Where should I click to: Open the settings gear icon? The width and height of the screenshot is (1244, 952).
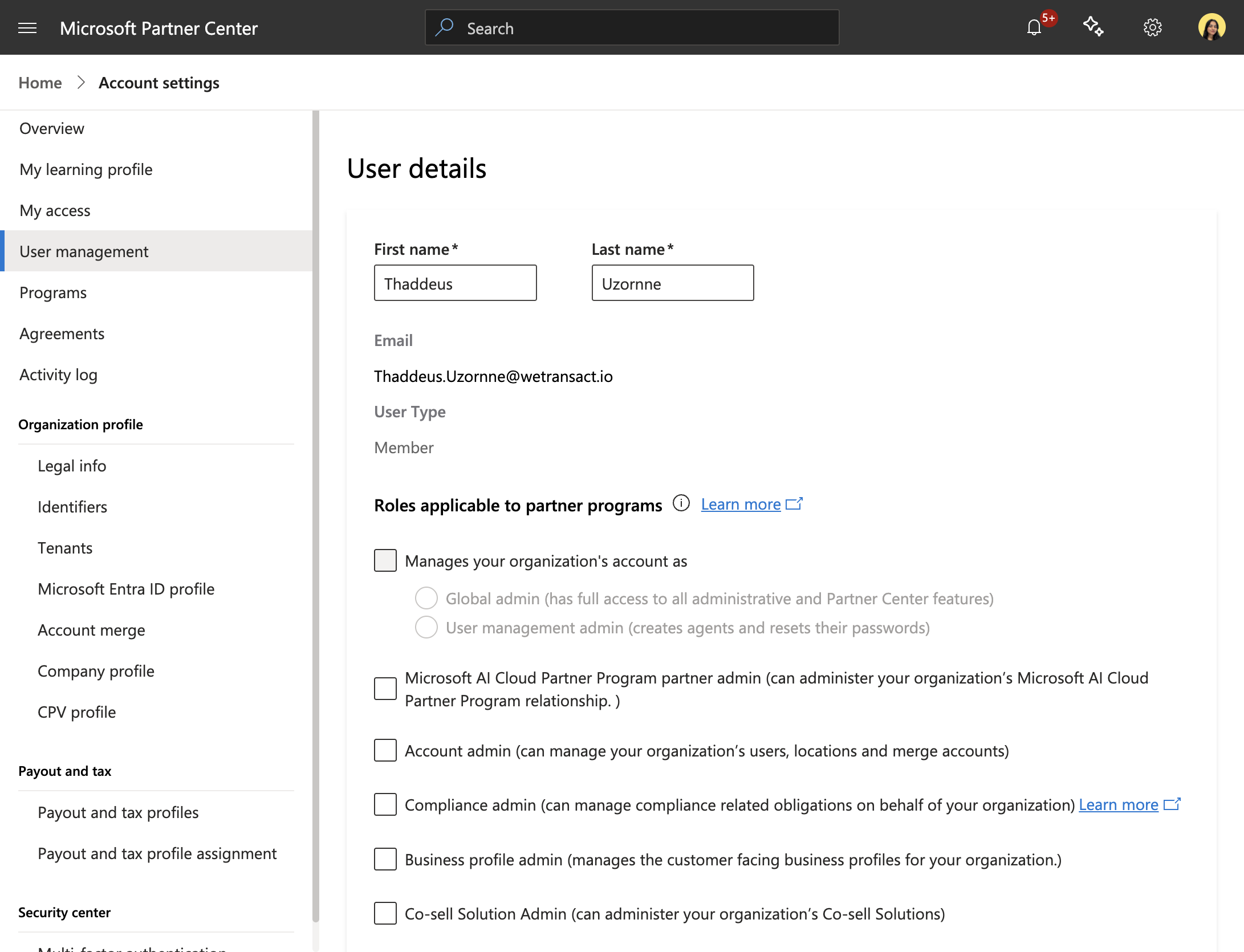pos(1153,27)
